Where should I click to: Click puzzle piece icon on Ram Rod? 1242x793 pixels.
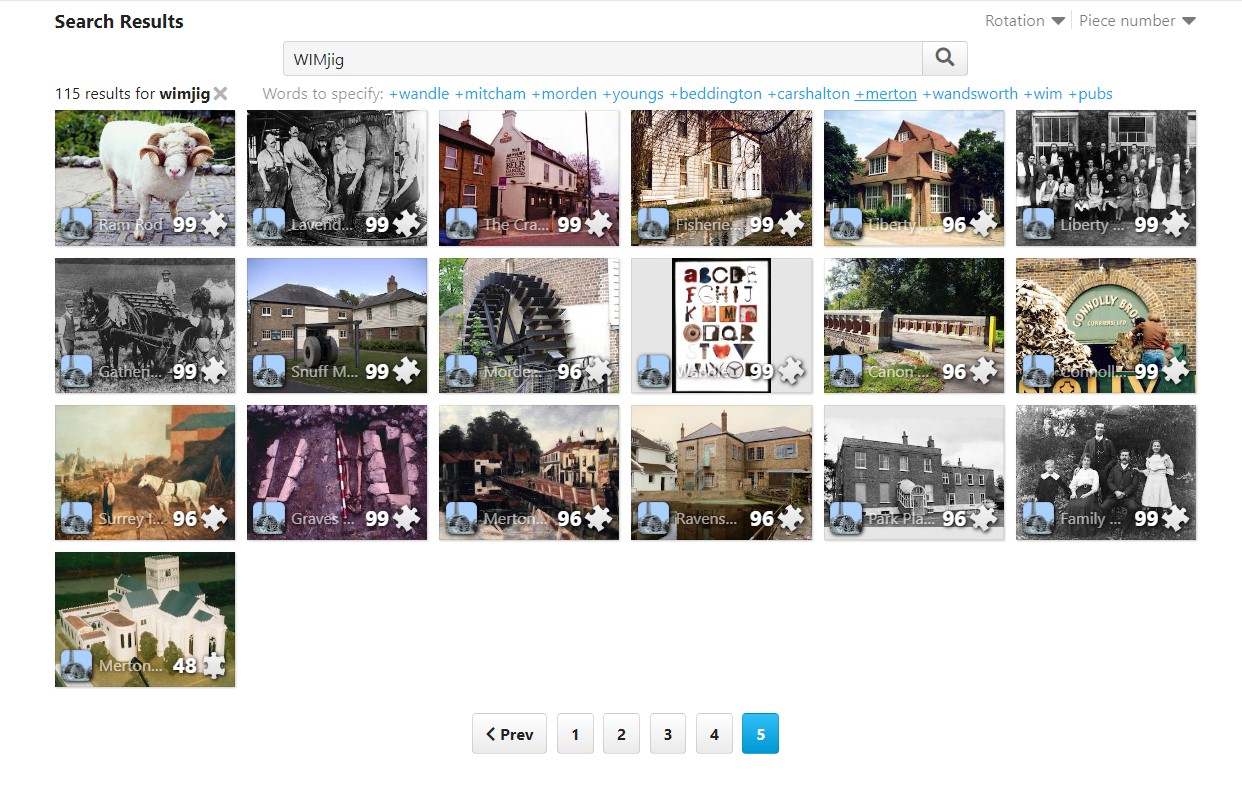pyautogui.click(x=214, y=224)
